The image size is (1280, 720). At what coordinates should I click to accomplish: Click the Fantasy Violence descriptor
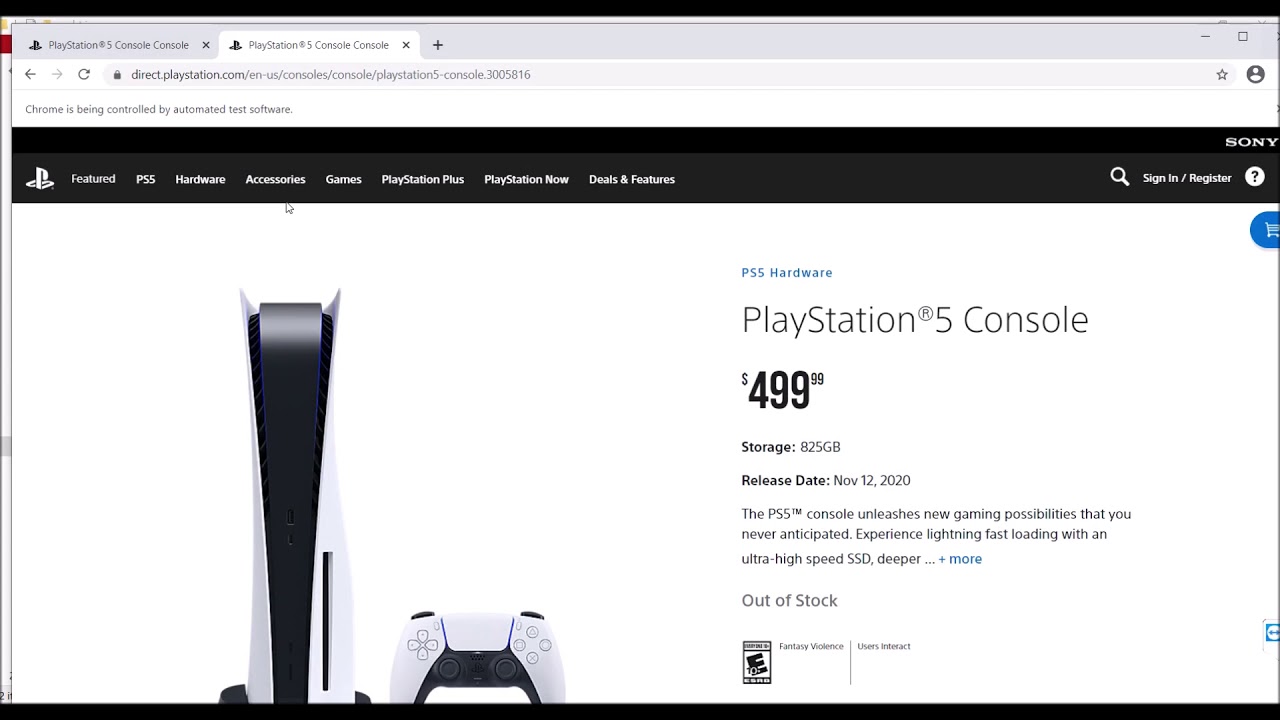(811, 646)
